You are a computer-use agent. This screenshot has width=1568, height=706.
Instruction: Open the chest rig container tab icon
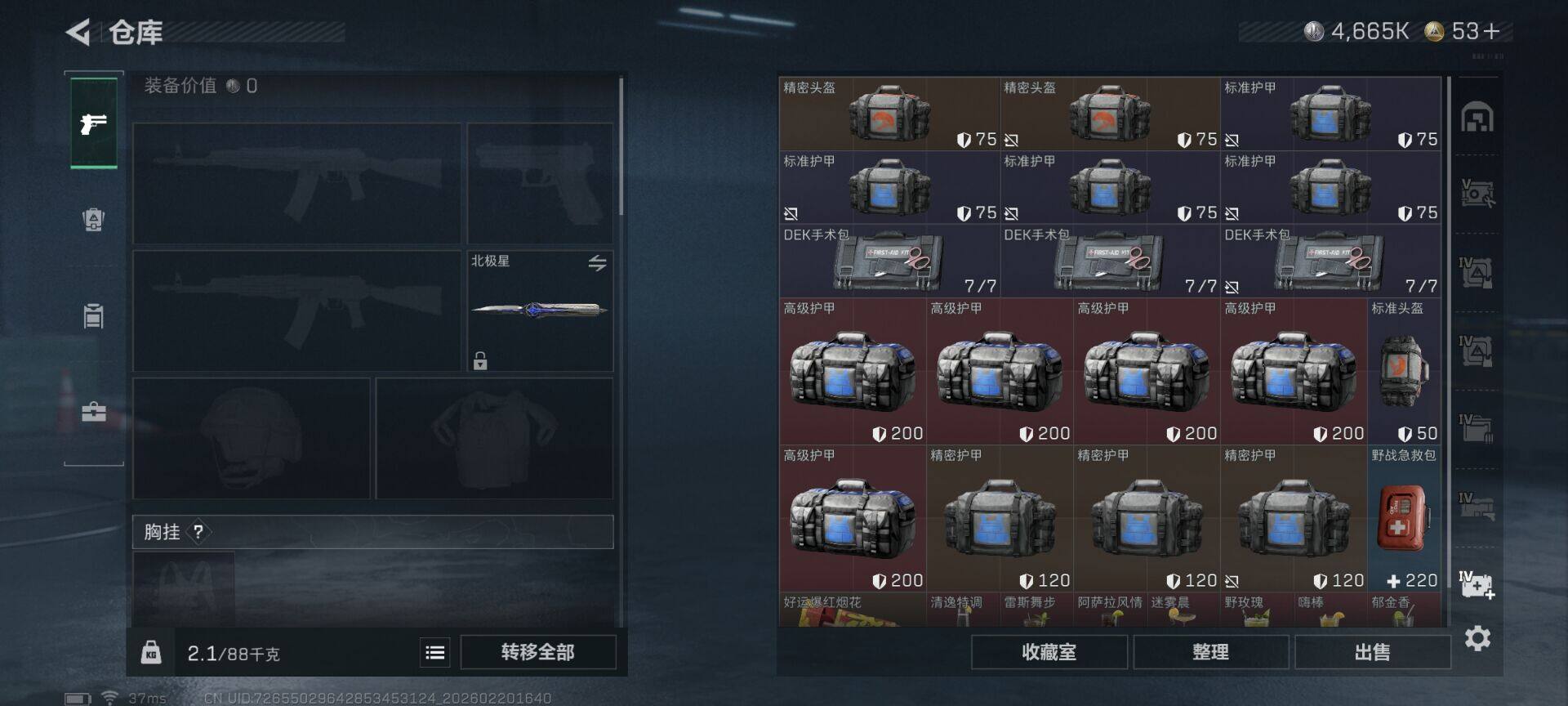(x=94, y=315)
